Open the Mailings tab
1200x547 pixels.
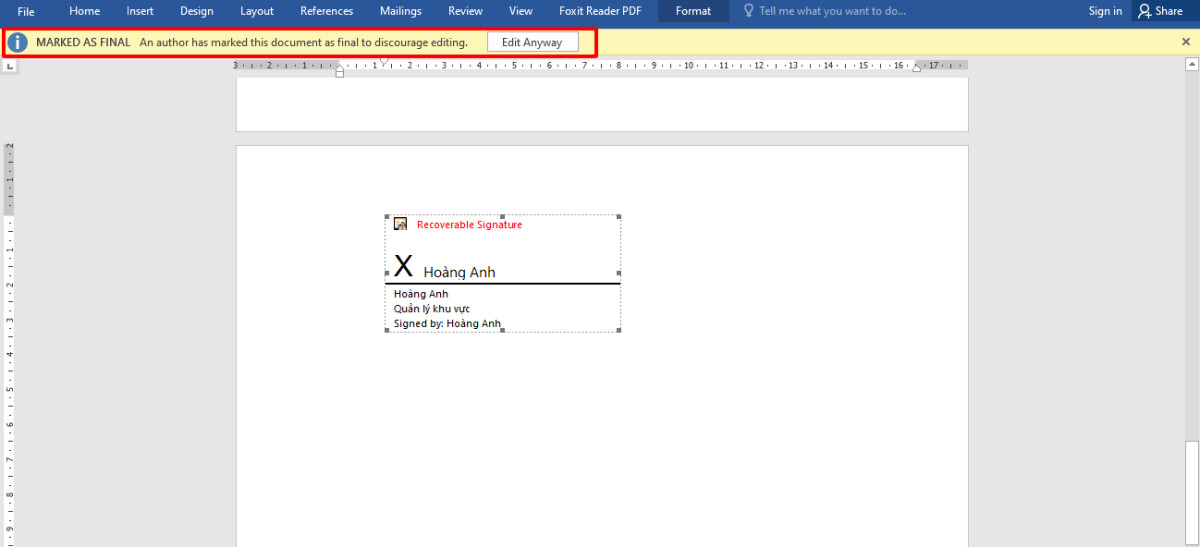pyautogui.click(x=401, y=11)
